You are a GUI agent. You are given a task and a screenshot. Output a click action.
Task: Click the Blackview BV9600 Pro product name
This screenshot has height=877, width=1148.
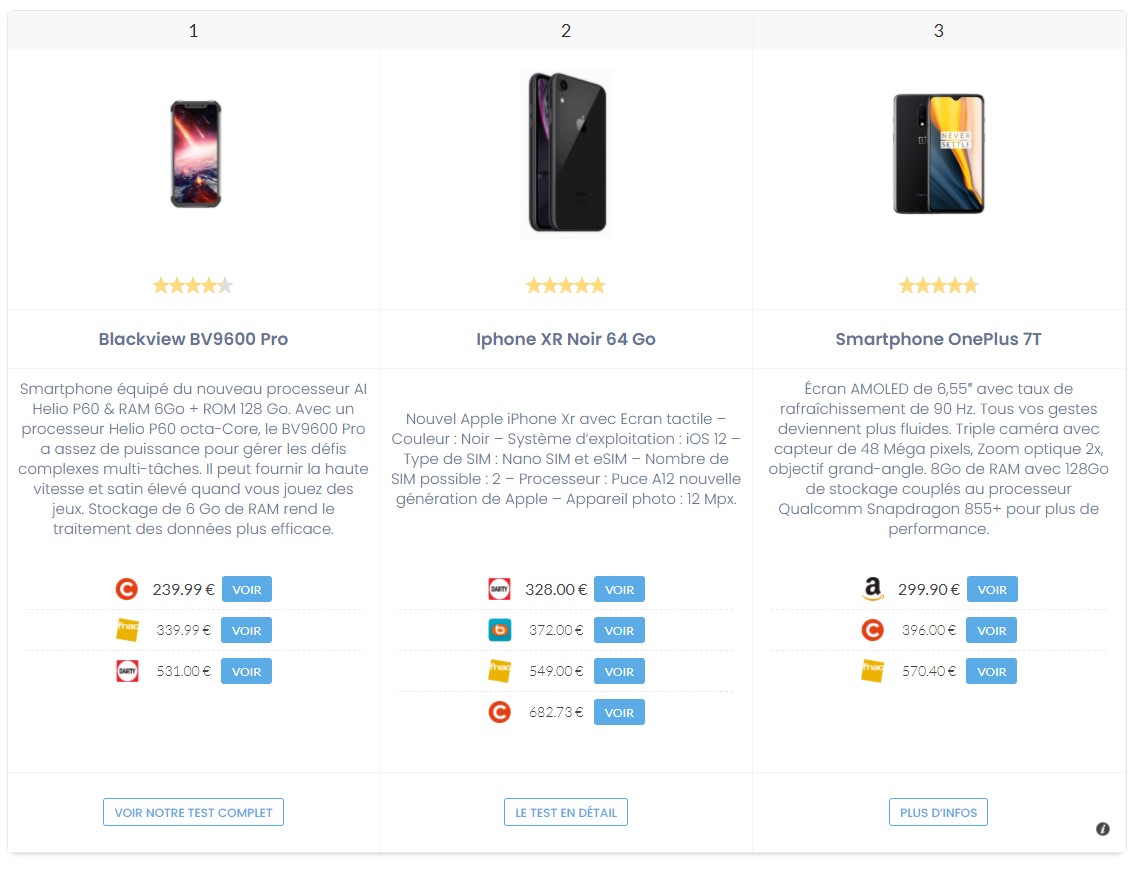193,339
